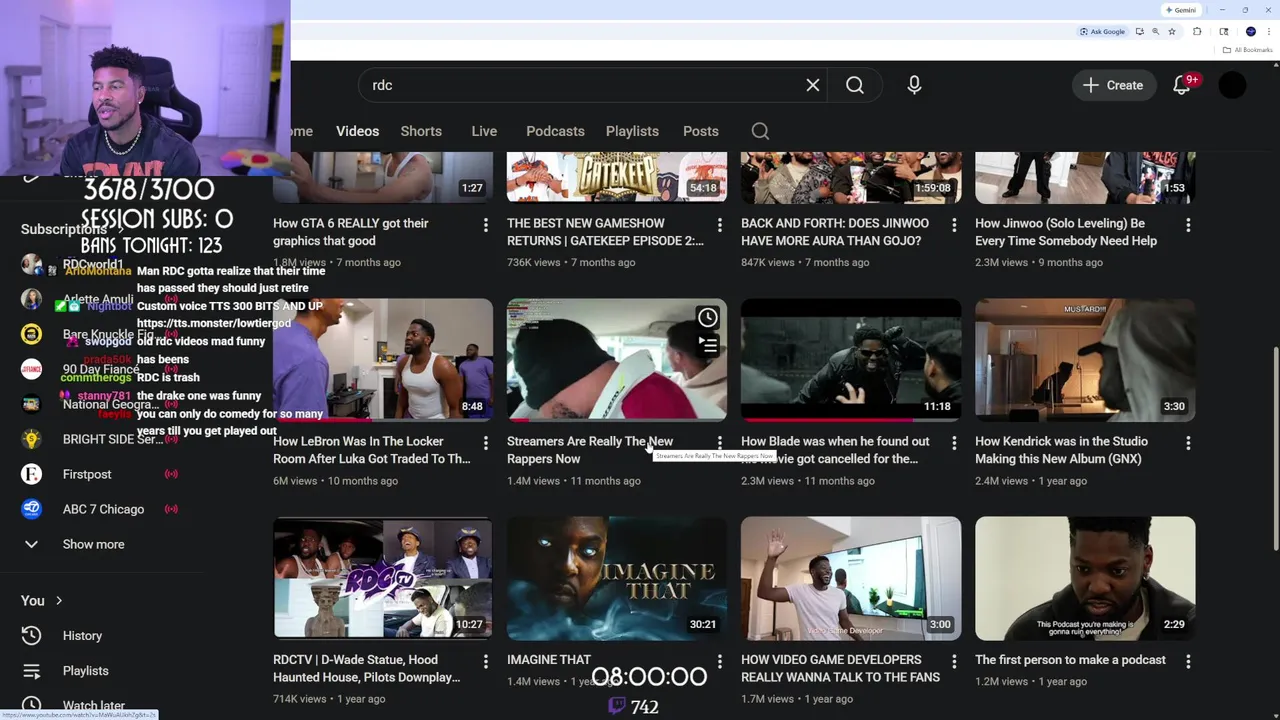Open options for How GTA 6 video
1280x720 pixels.
point(486,226)
